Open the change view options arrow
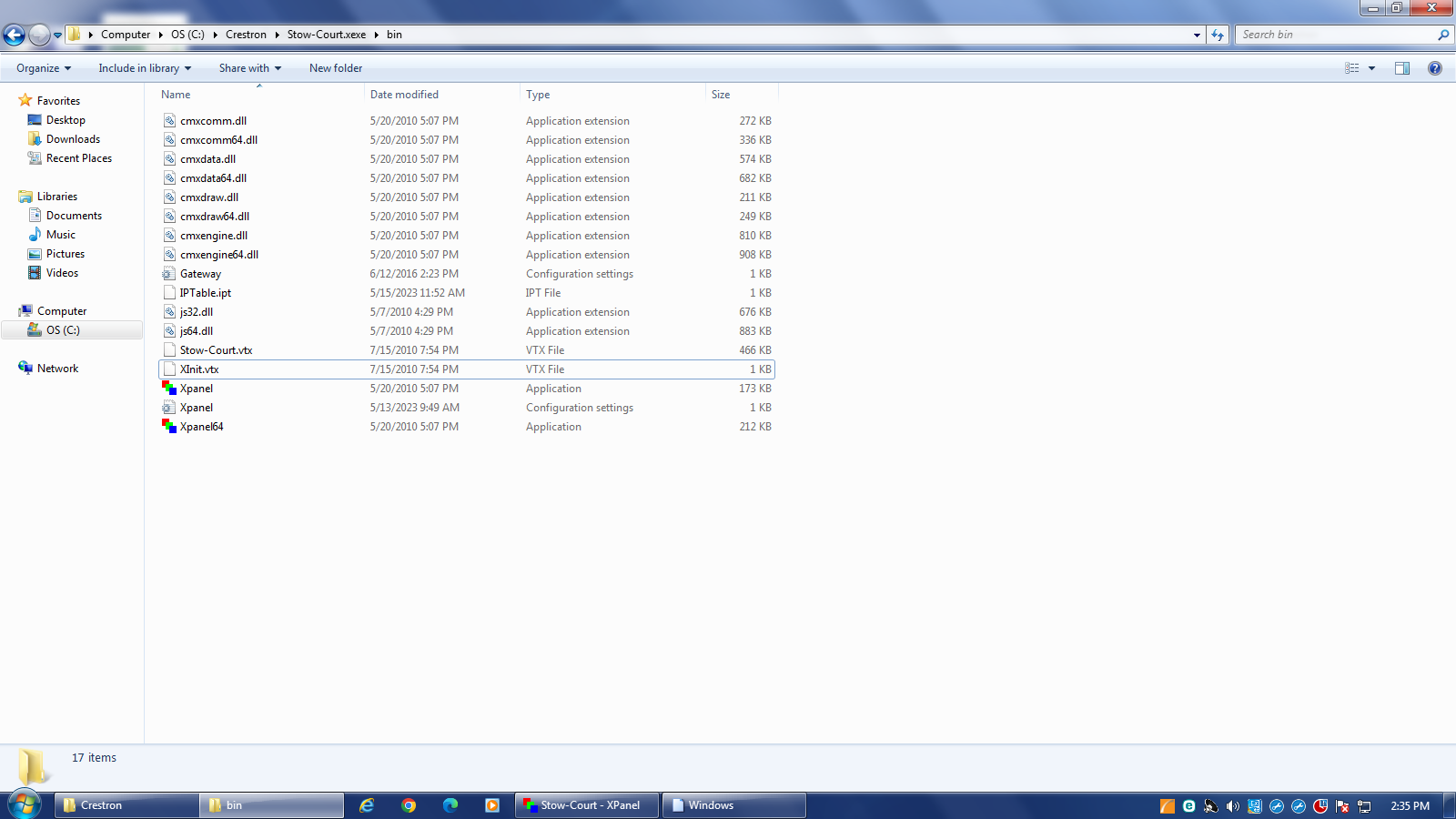This screenshot has height=819, width=1456. point(1372,68)
